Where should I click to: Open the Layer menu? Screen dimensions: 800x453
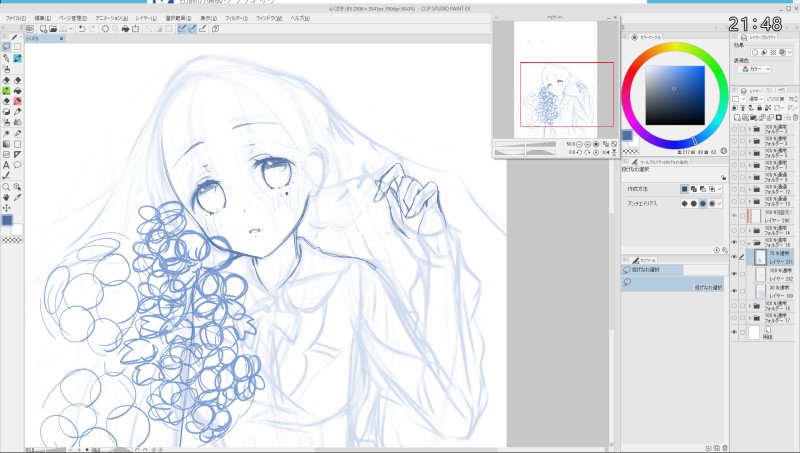point(146,18)
